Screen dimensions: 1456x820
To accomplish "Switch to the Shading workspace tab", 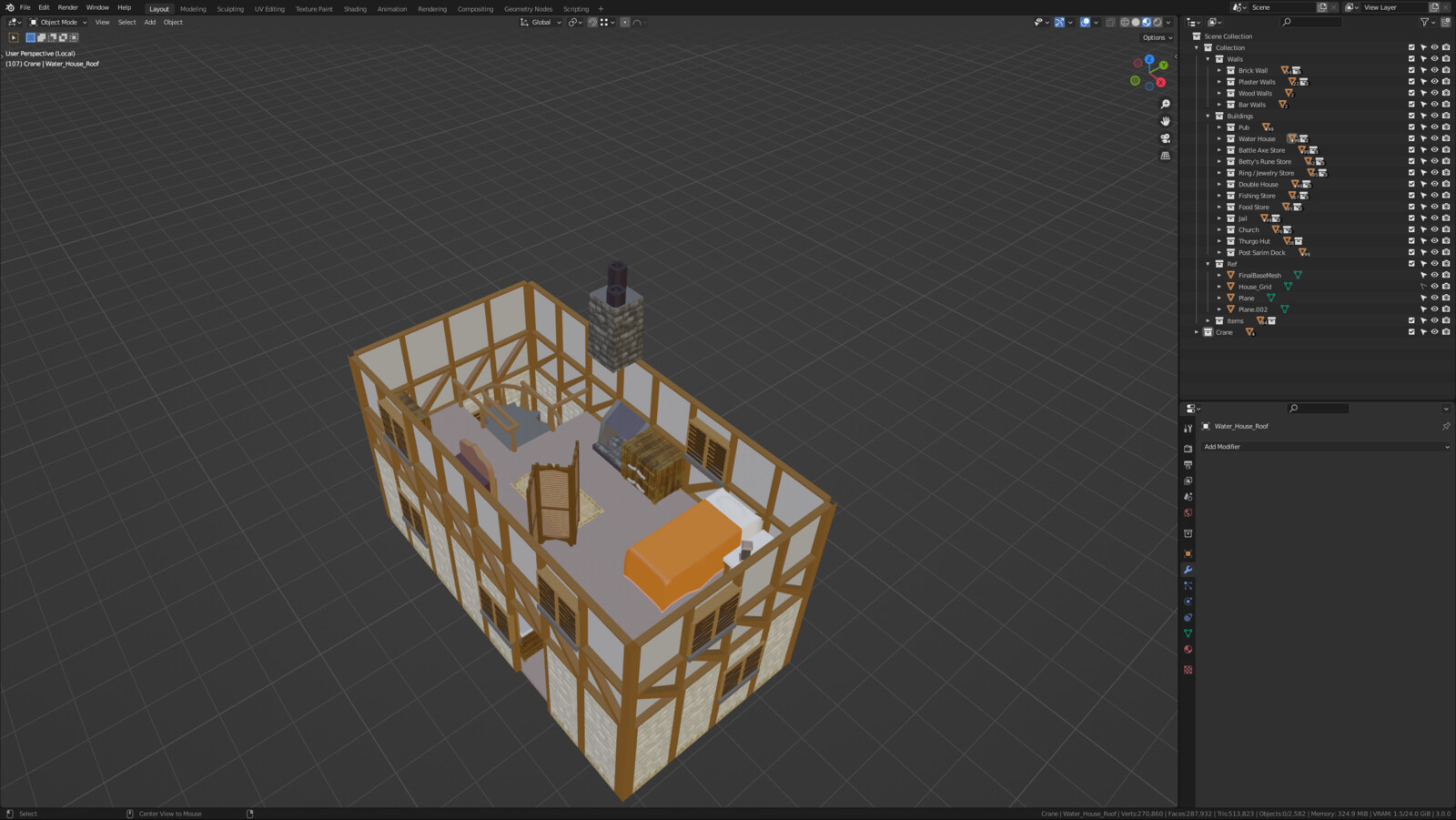I will (x=355, y=9).
